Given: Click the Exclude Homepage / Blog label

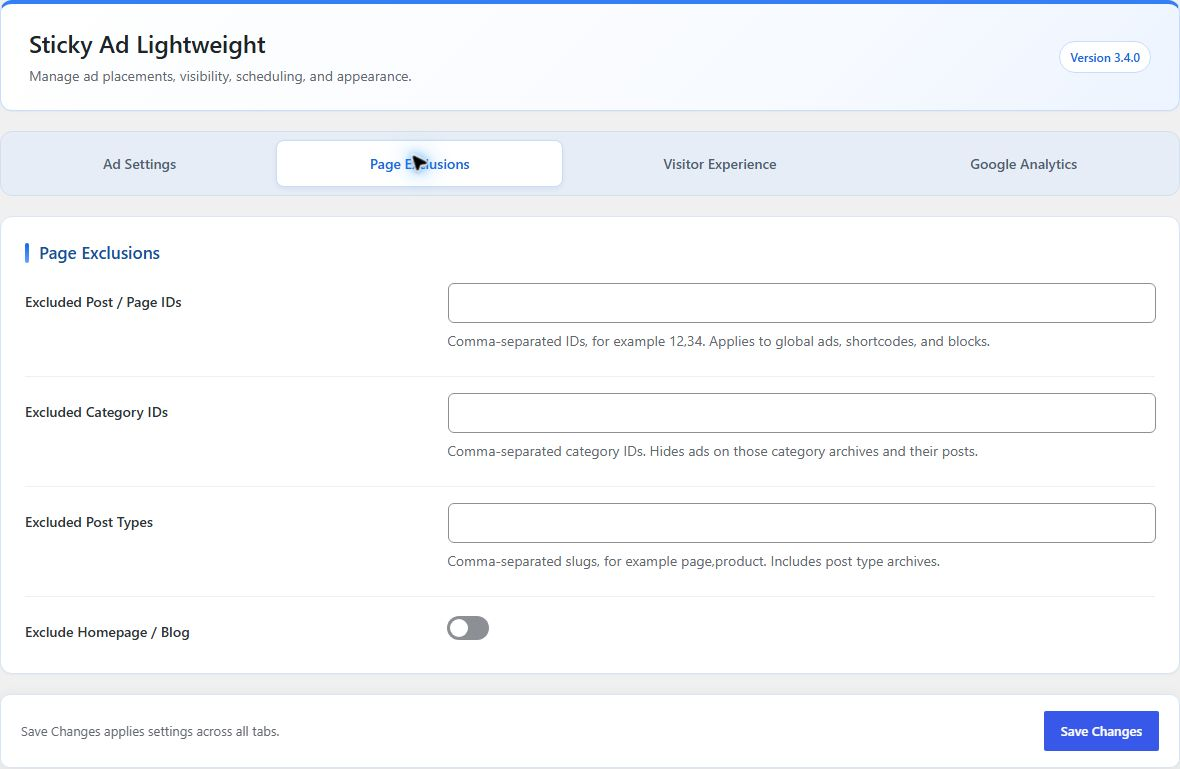Looking at the screenshot, I should [107, 632].
